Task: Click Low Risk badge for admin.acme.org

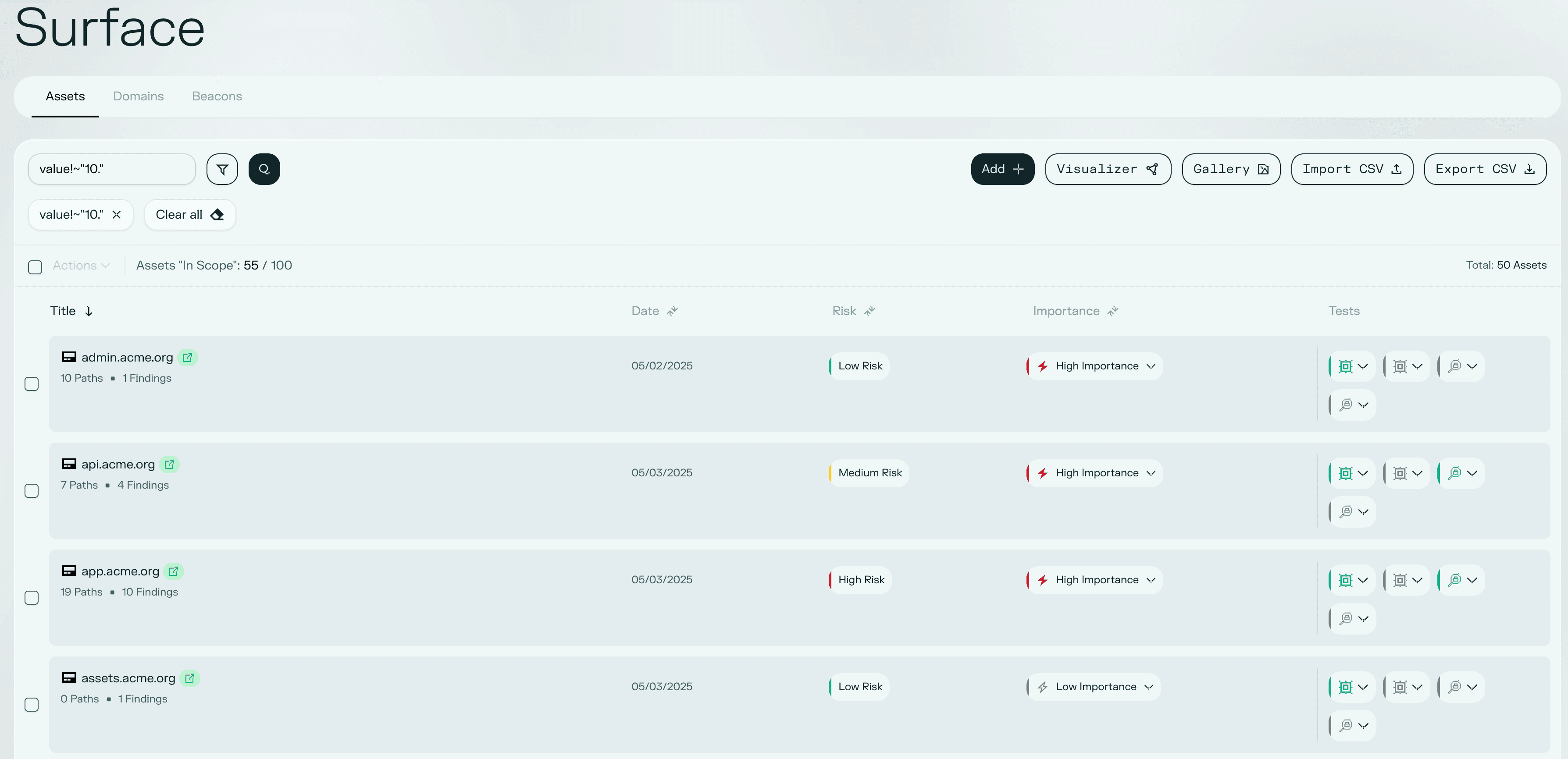Action: 859,366
